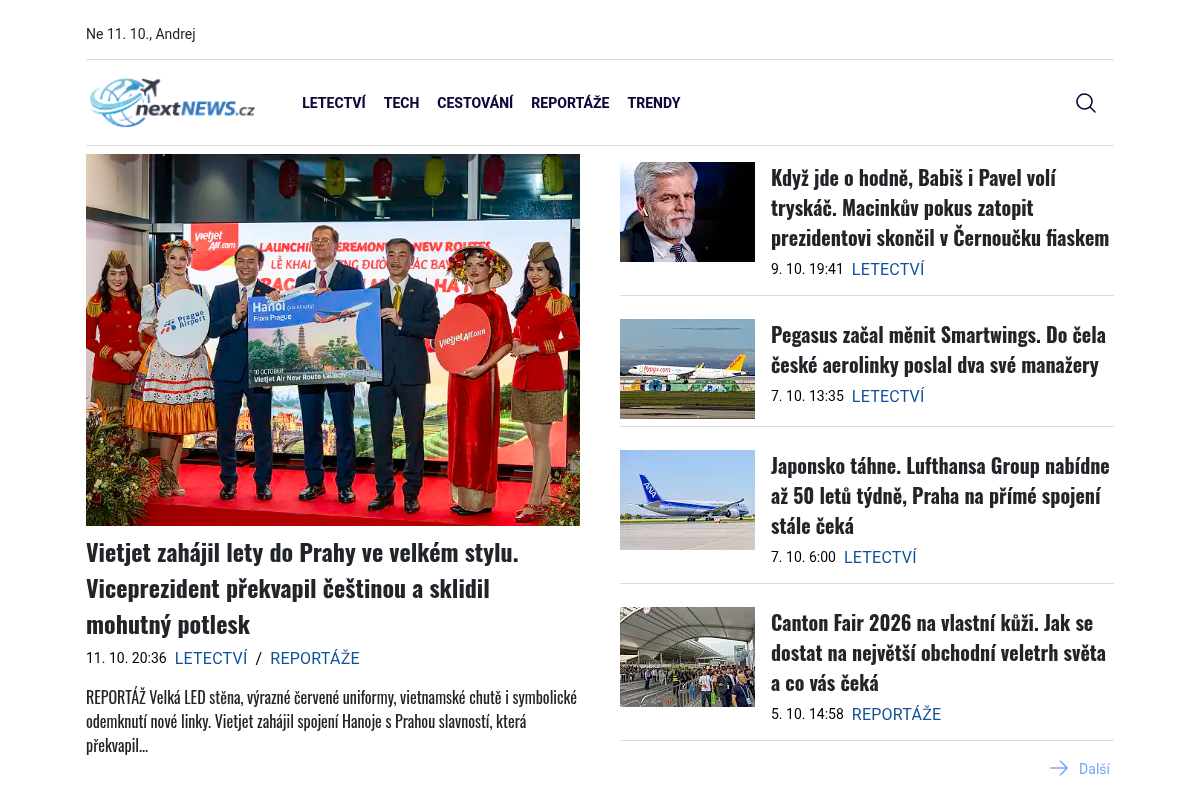Open the Canton Fair 2026 article
This screenshot has width=1200, height=800.
tap(938, 652)
